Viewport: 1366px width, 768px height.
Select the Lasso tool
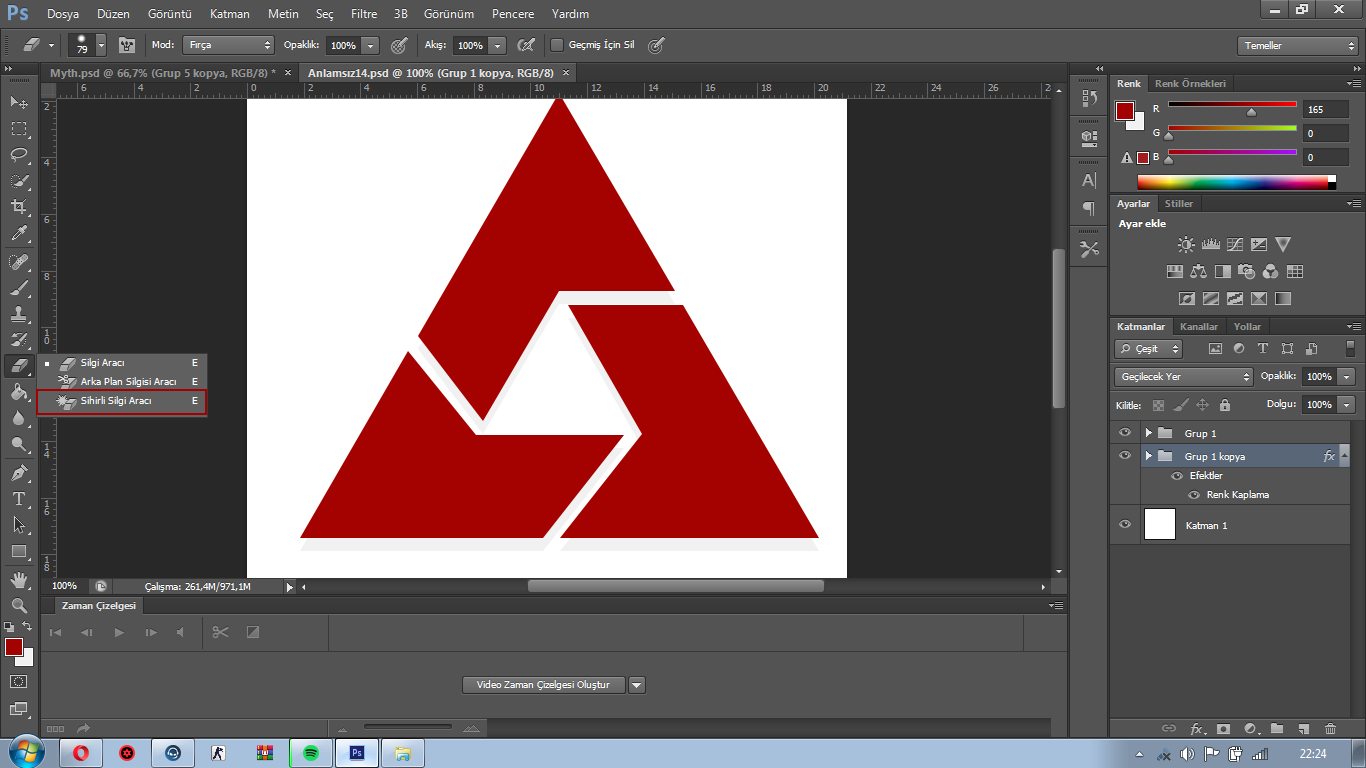point(19,155)
